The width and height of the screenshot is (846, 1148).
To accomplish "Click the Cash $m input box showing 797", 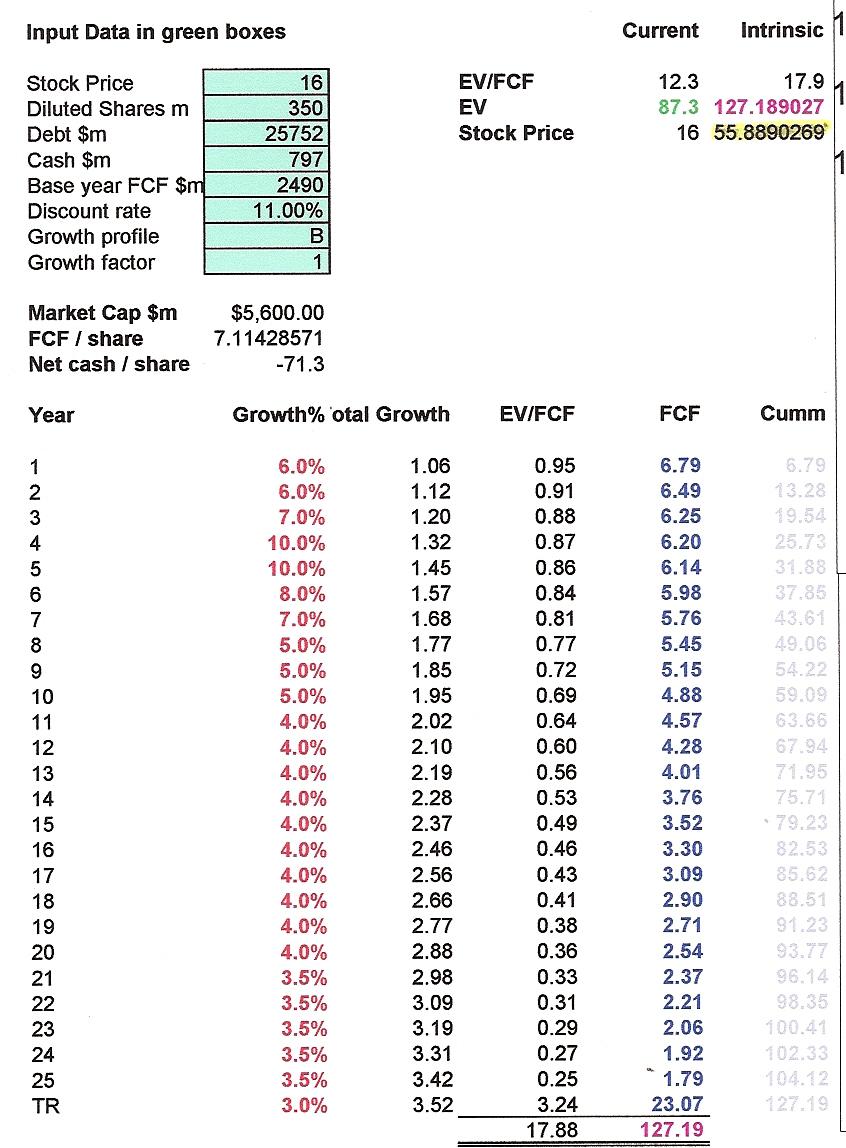I will [x=266, y=160].
